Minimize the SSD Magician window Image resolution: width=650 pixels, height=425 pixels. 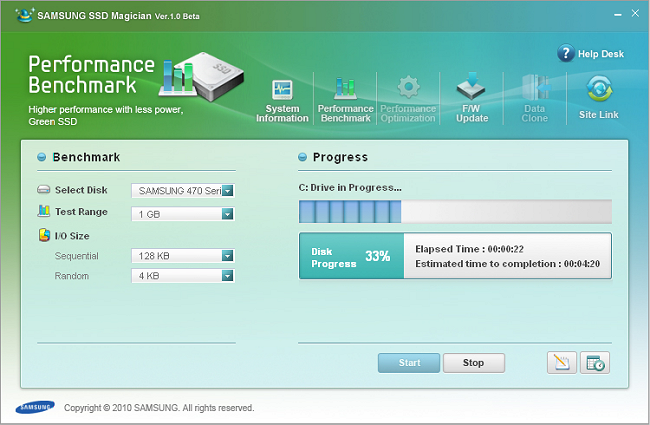618,14
